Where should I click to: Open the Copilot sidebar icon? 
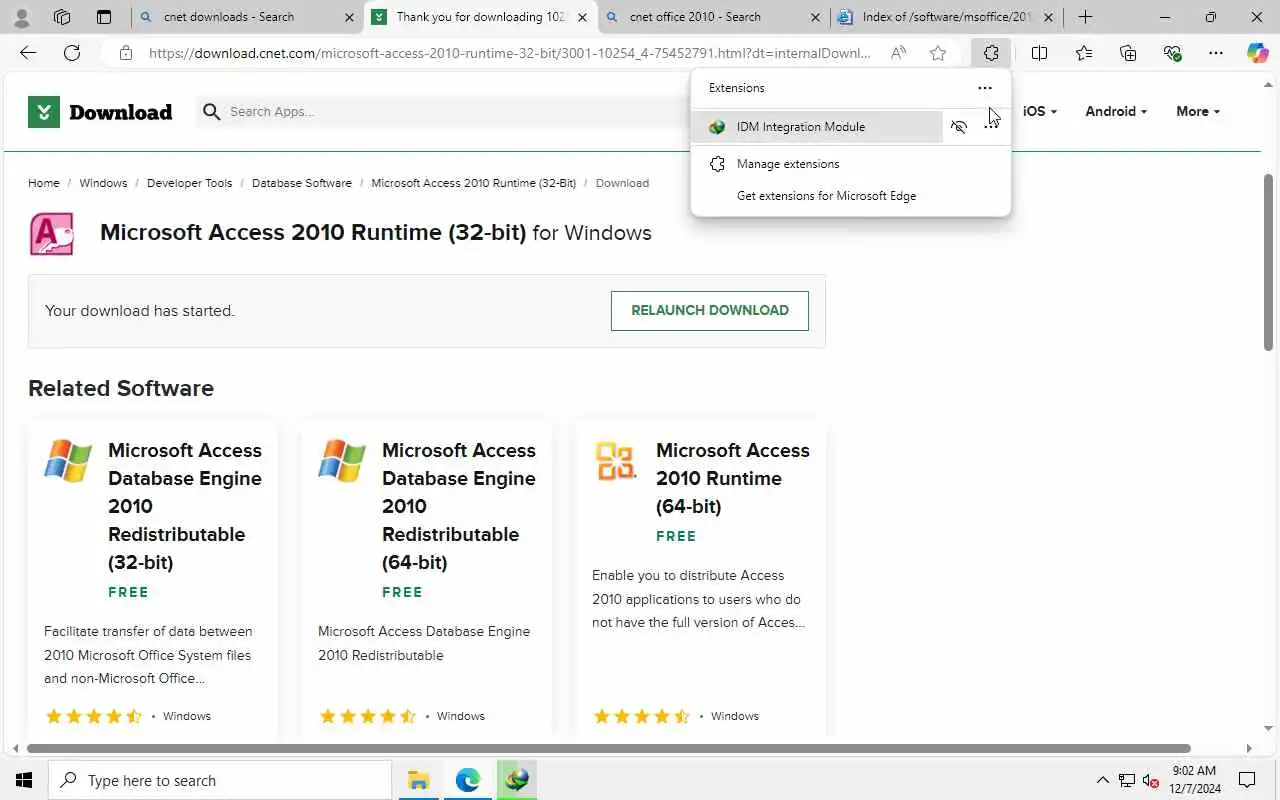tap(1257, 53)
